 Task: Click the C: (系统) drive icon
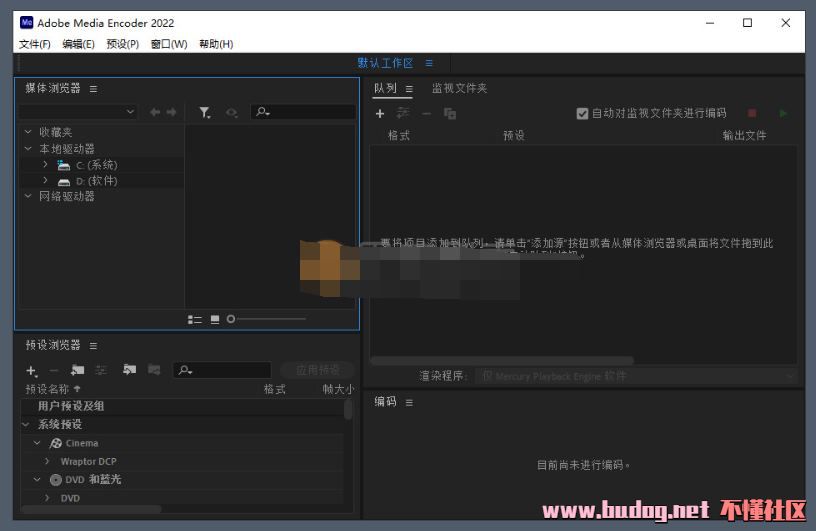pyautogui.click(x=63, y=166)
